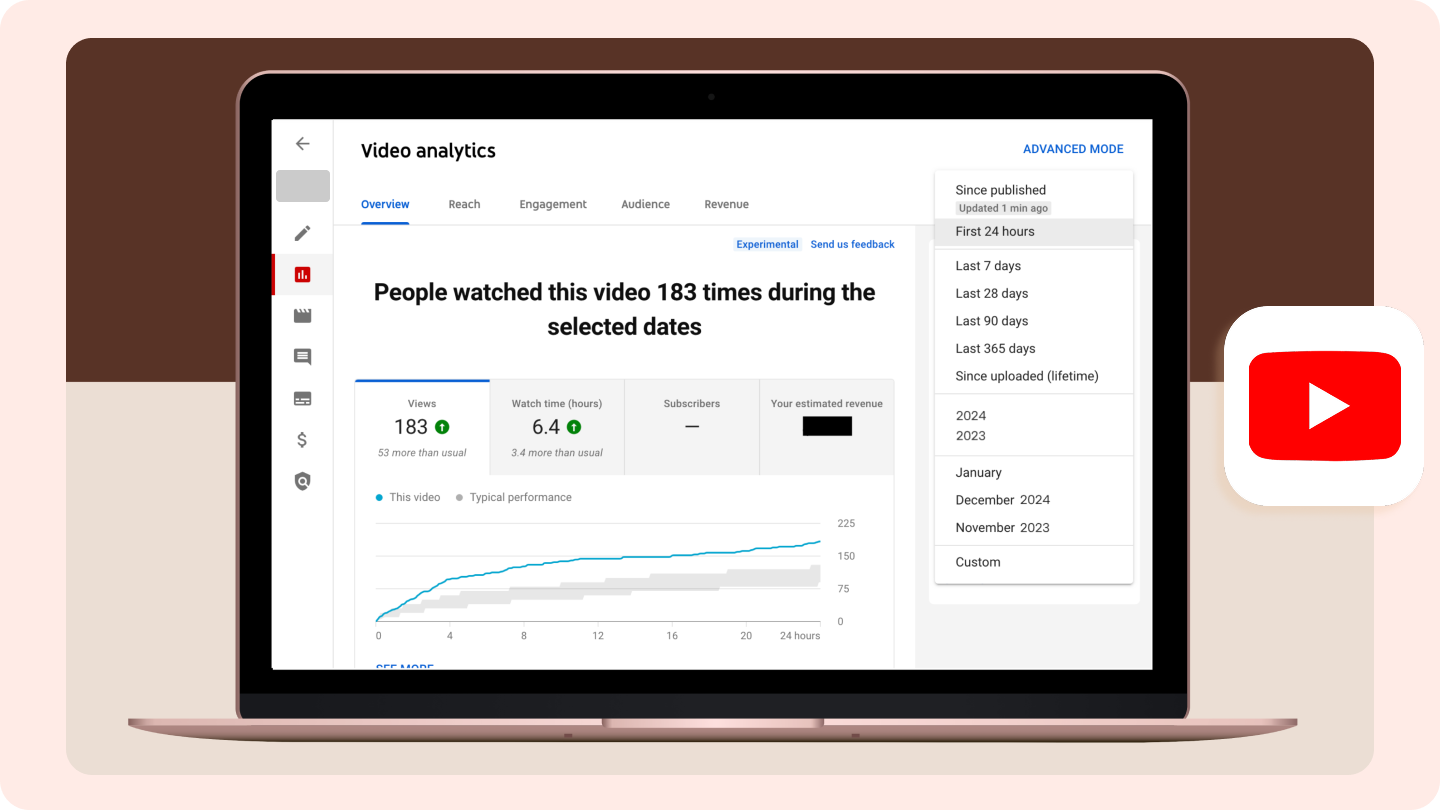Open Monetization via the dollar icon
This screenshot has width=1440, height=810.
(x=303, y=439)
